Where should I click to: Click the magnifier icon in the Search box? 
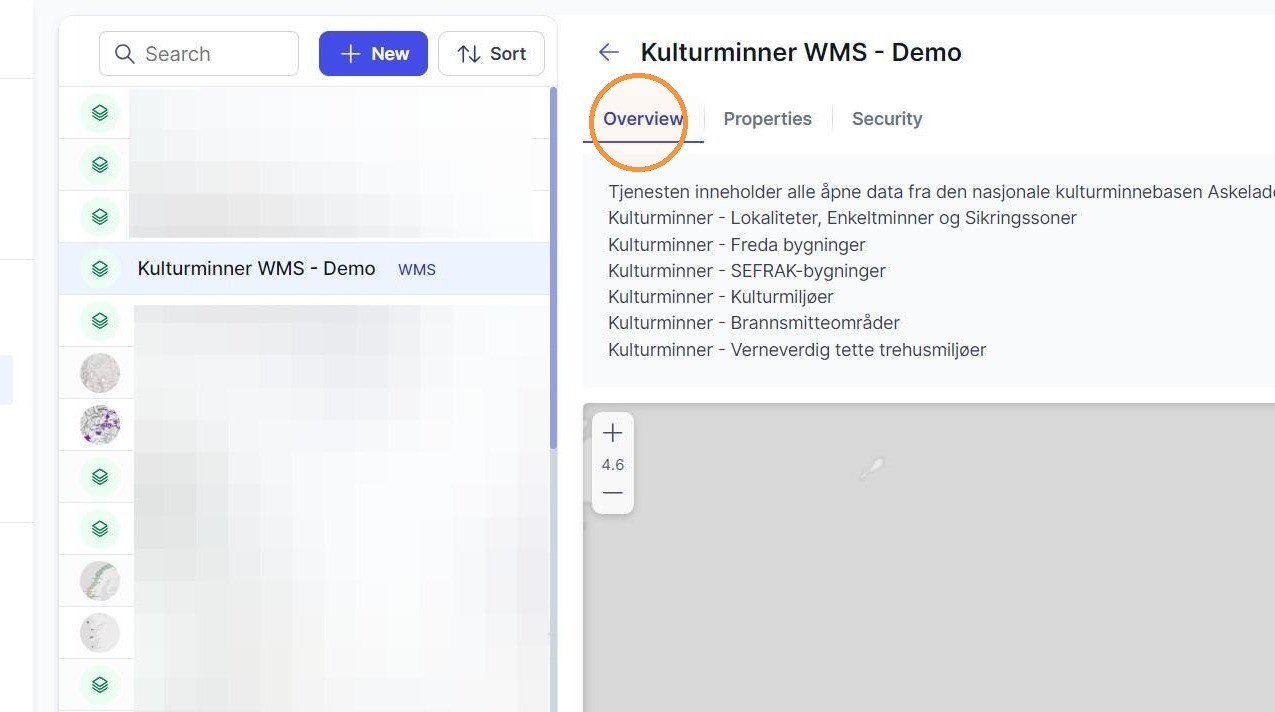click(x=125, y=54)
